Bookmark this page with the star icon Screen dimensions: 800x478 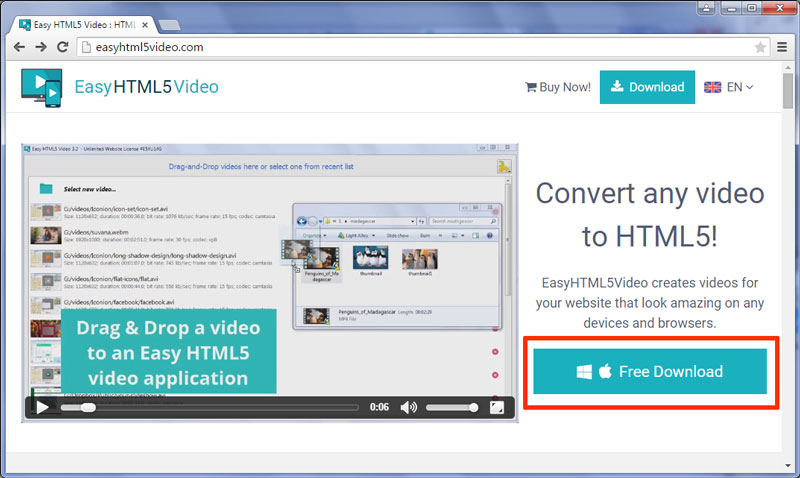pos(760,47)
